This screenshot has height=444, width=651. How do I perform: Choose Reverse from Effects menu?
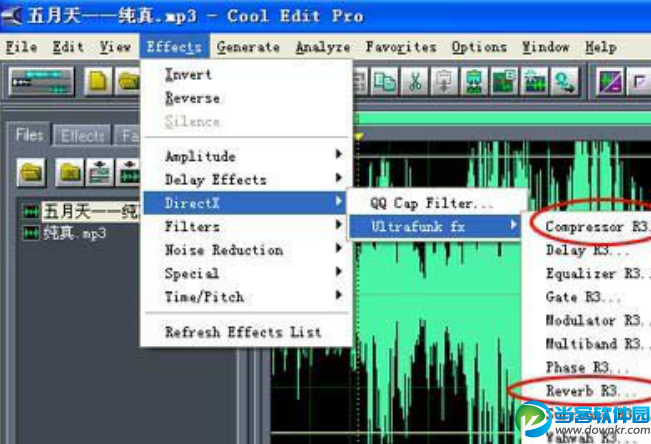[247, 98]
